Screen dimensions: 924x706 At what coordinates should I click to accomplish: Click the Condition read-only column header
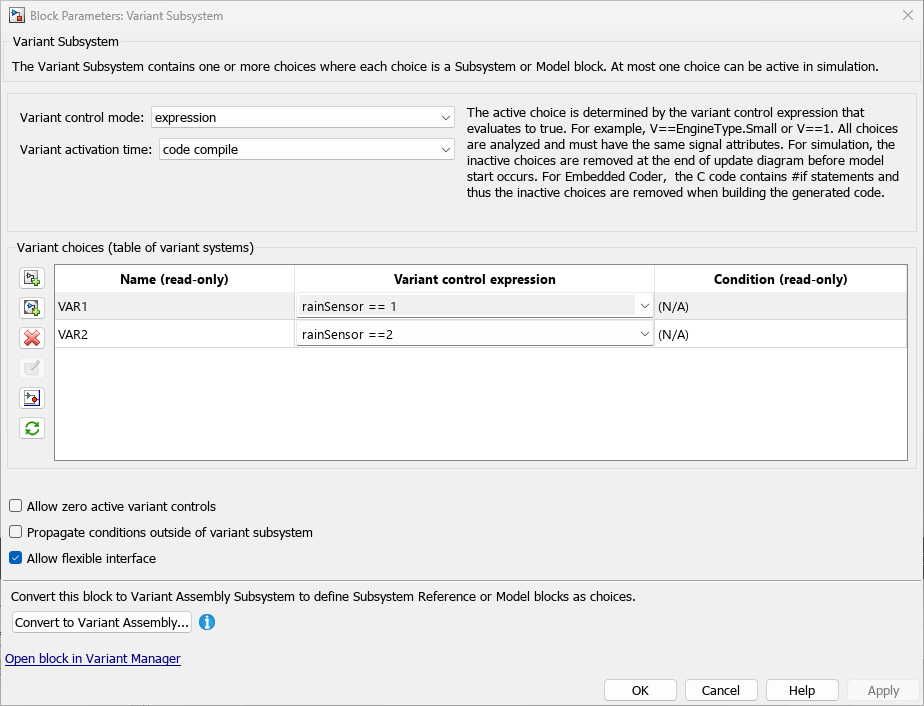click(x=779, y=279)
